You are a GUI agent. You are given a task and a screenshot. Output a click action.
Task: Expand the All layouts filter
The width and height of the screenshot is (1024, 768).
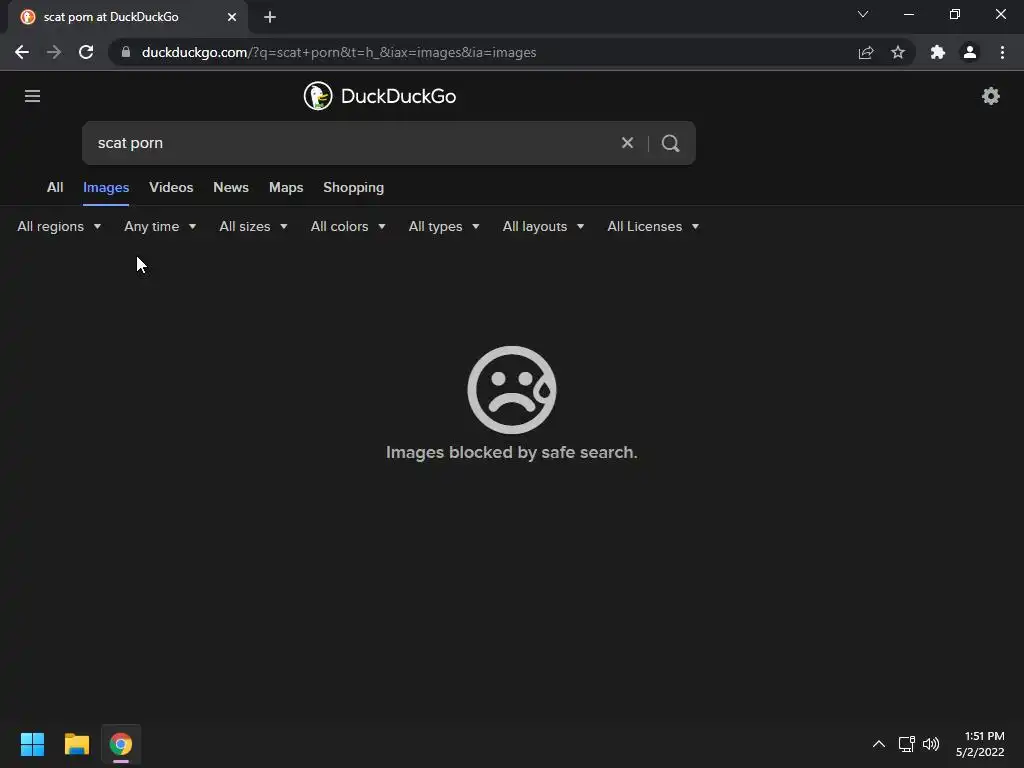point(543,227)
